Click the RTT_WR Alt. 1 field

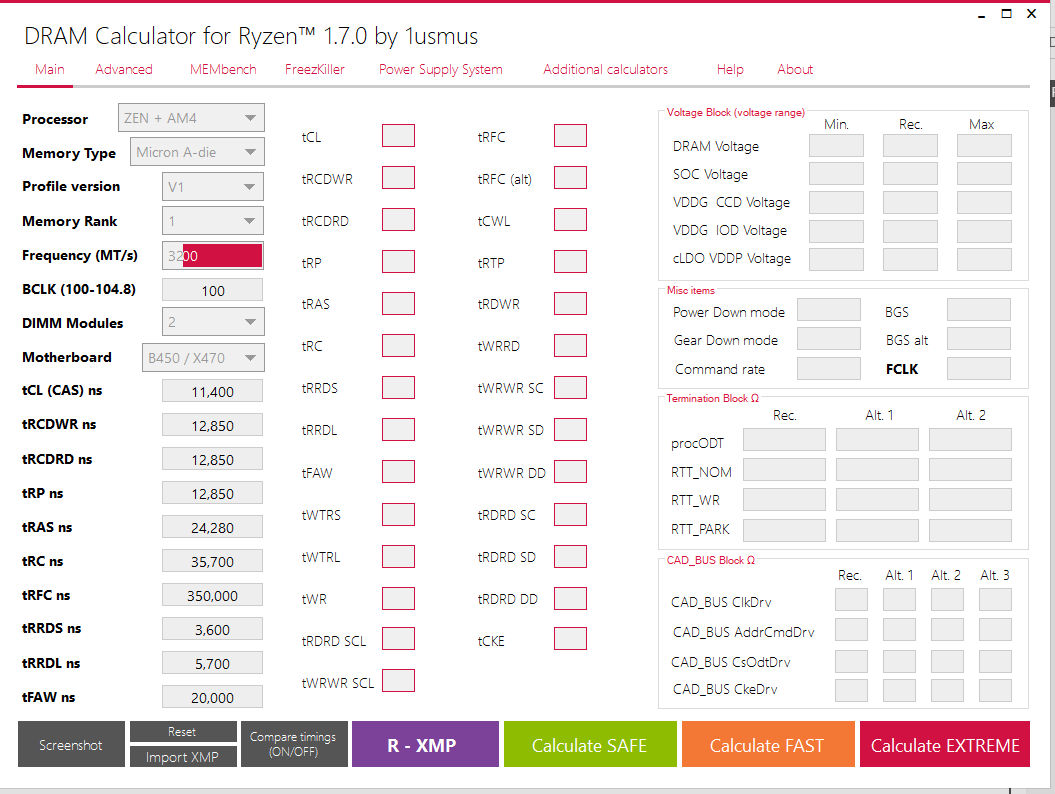click(x=877, y=500)
